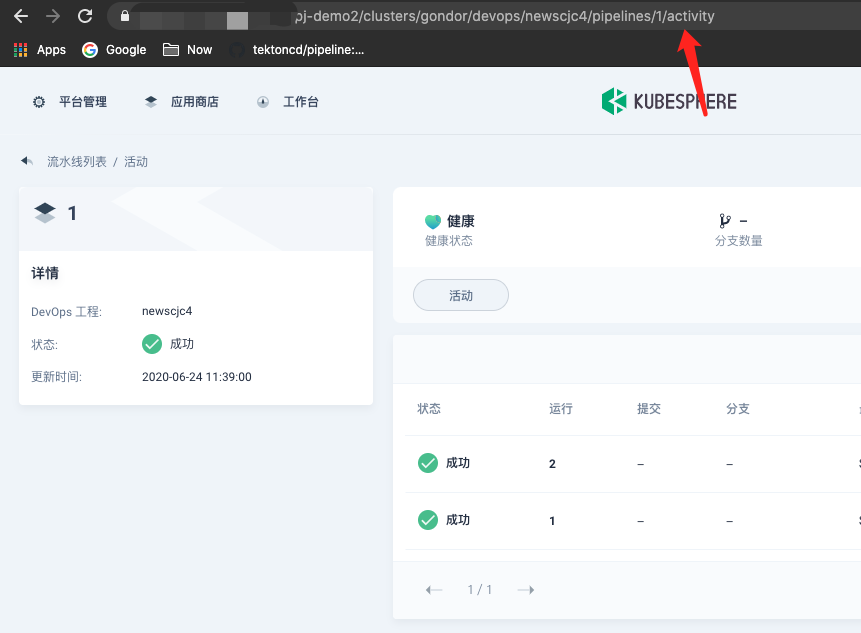Viewport: 861px width, 633px height.
Task: Click success status icon for run 2
Action: (428, 463)
